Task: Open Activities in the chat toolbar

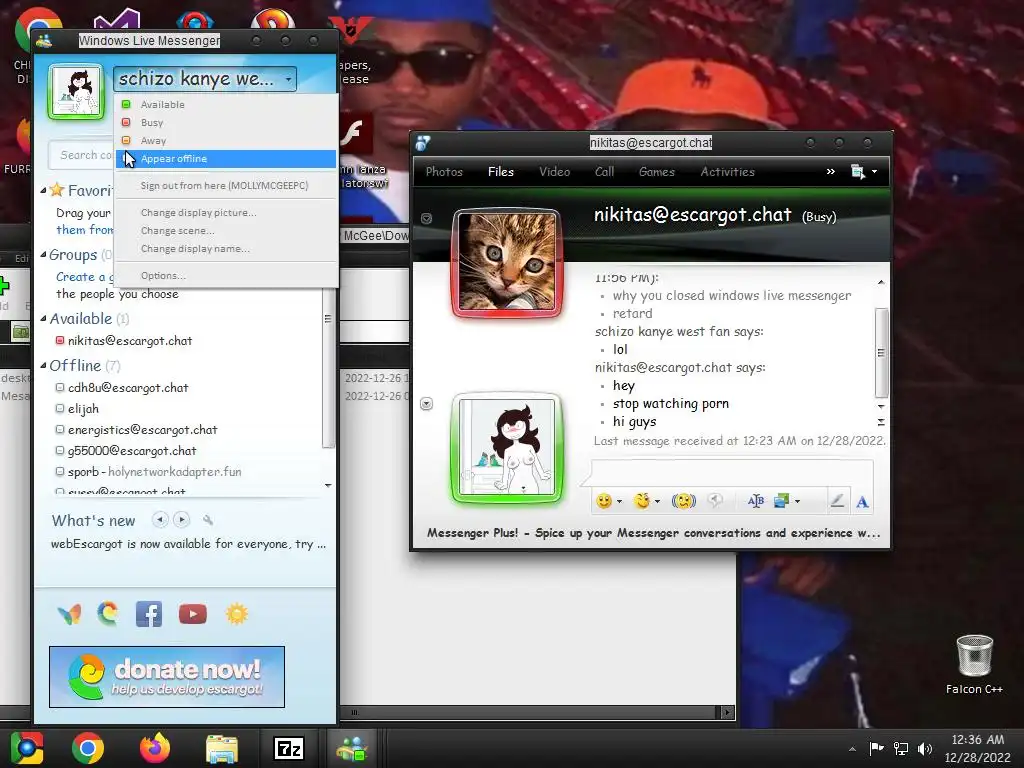Action: pyautogui.click(x=728, y=172)
